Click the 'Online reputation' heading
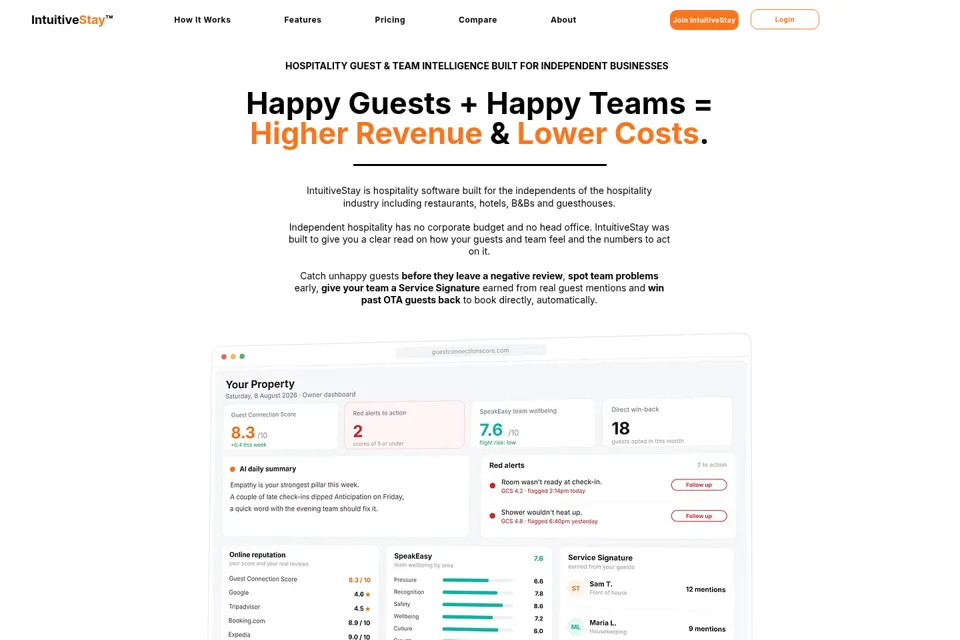This screenshot has width=960, height=640. [257, 555]
